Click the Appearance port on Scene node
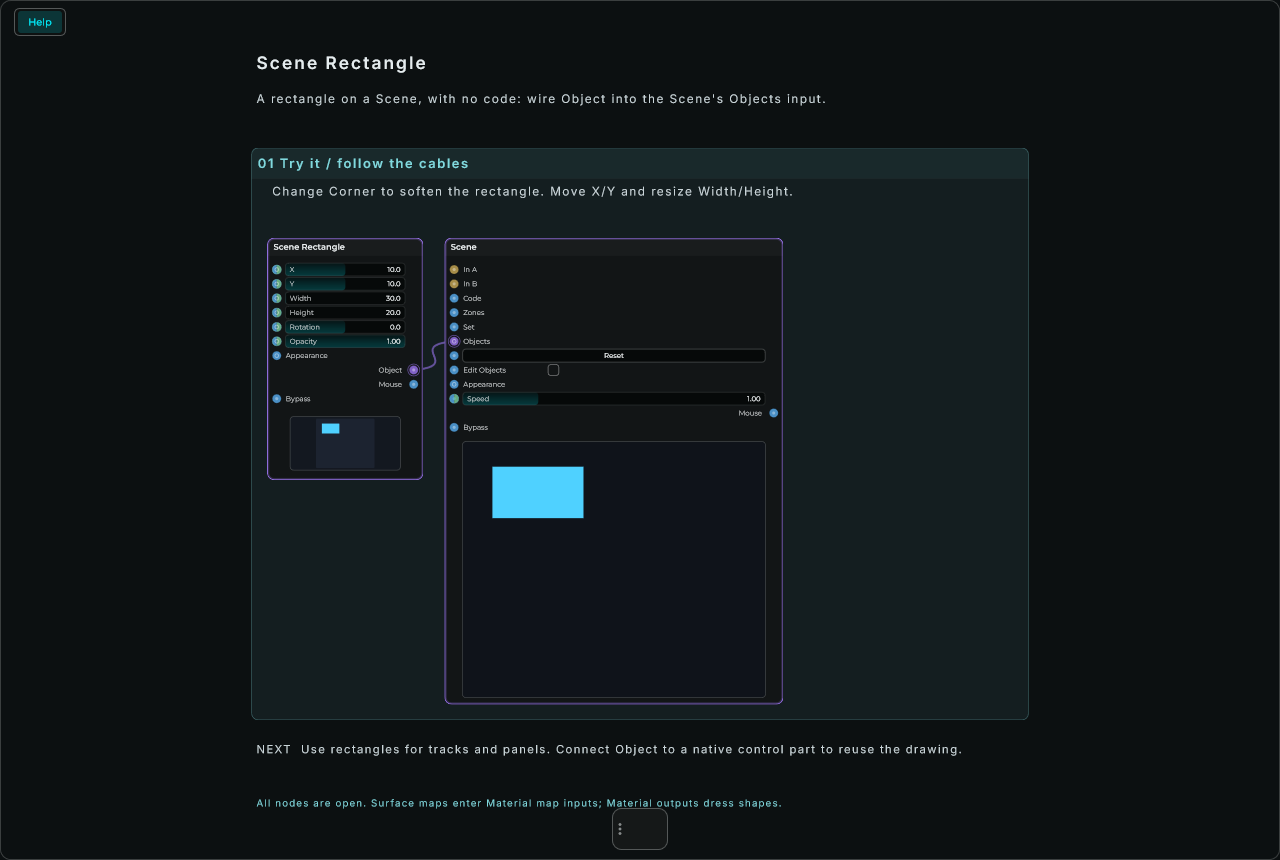 click(x=454, y=385)
